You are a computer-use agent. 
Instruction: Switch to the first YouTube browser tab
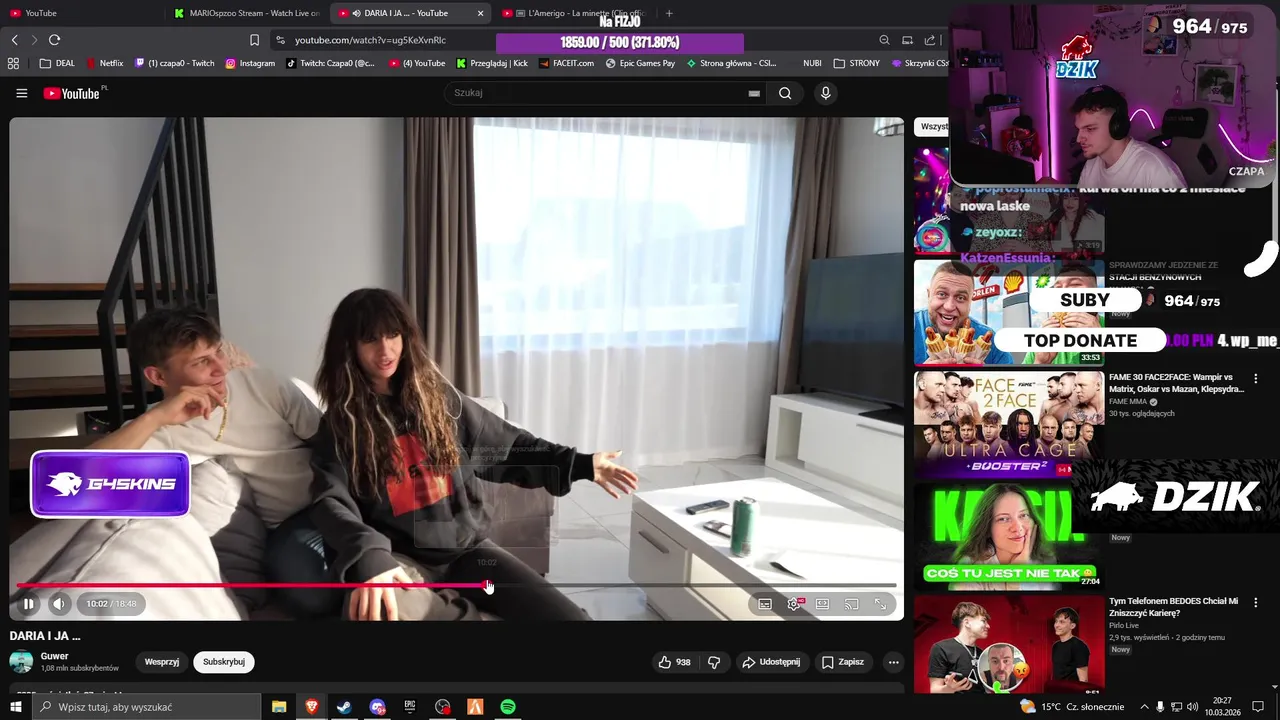pos(80,13)
